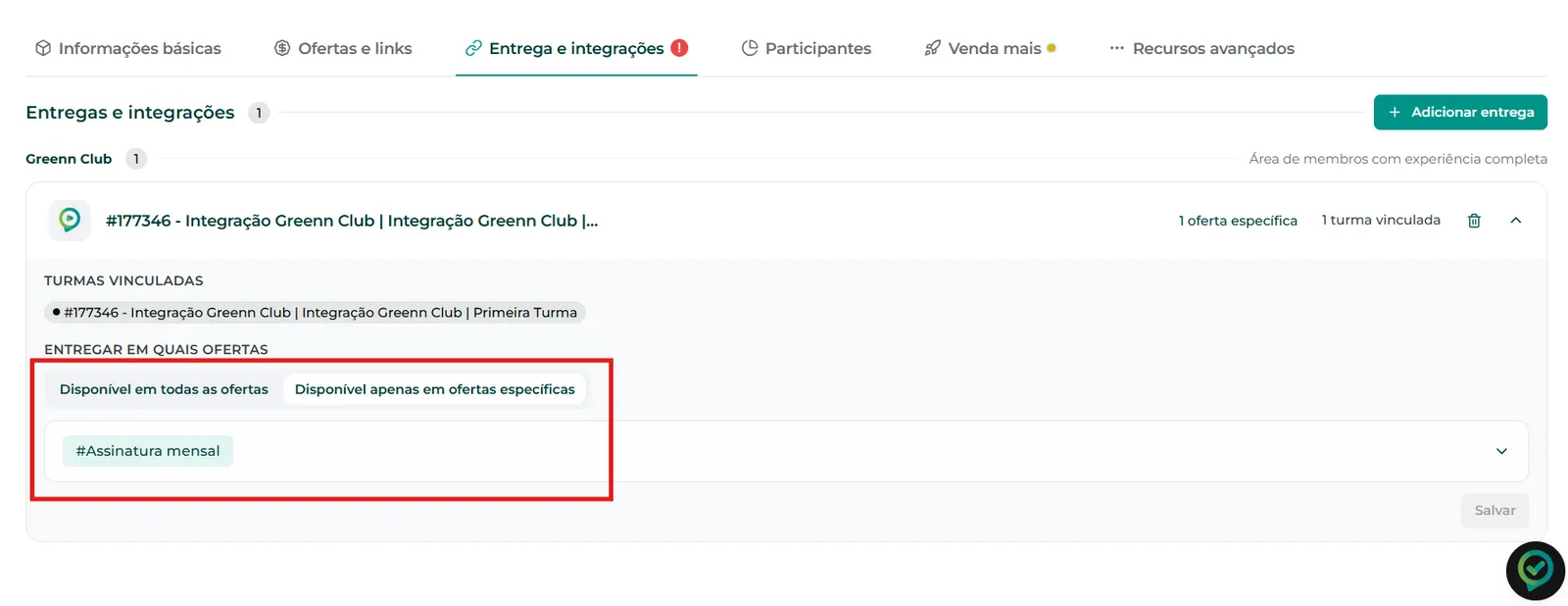1568x606 pixels.
Task: Expand the offers selection dropdown arrow
Action: tap(1501, 451)
